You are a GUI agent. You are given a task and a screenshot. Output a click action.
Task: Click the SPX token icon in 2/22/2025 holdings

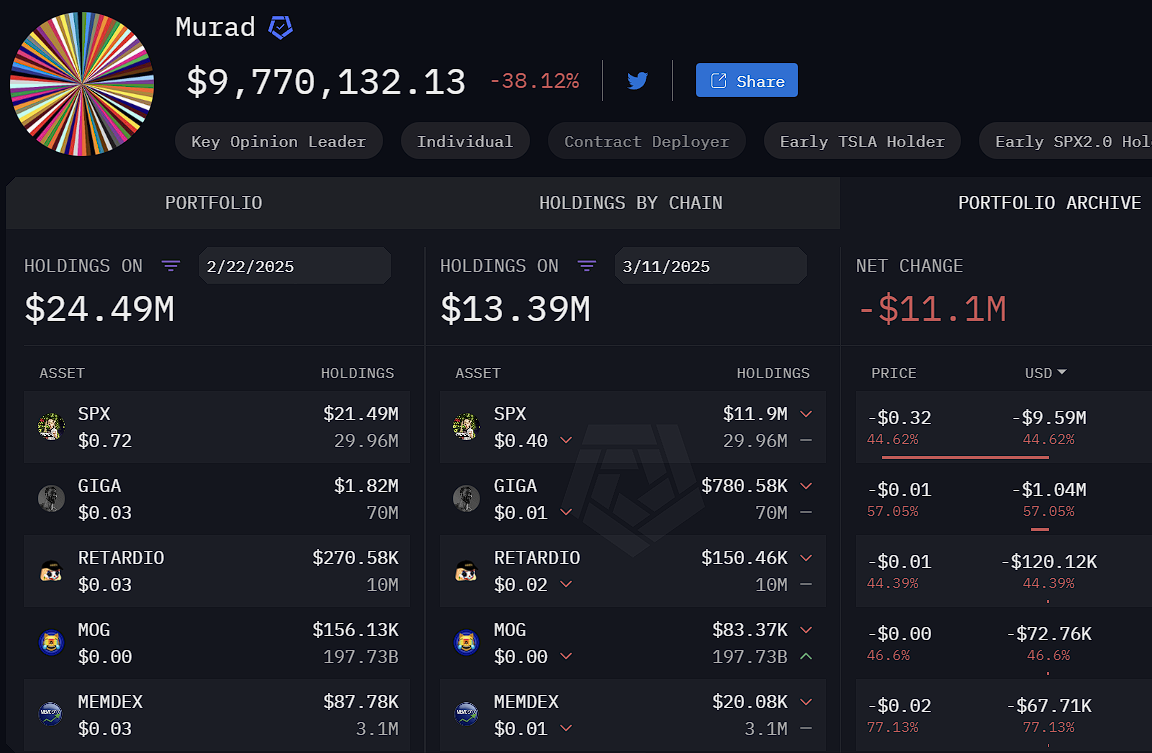51,427
